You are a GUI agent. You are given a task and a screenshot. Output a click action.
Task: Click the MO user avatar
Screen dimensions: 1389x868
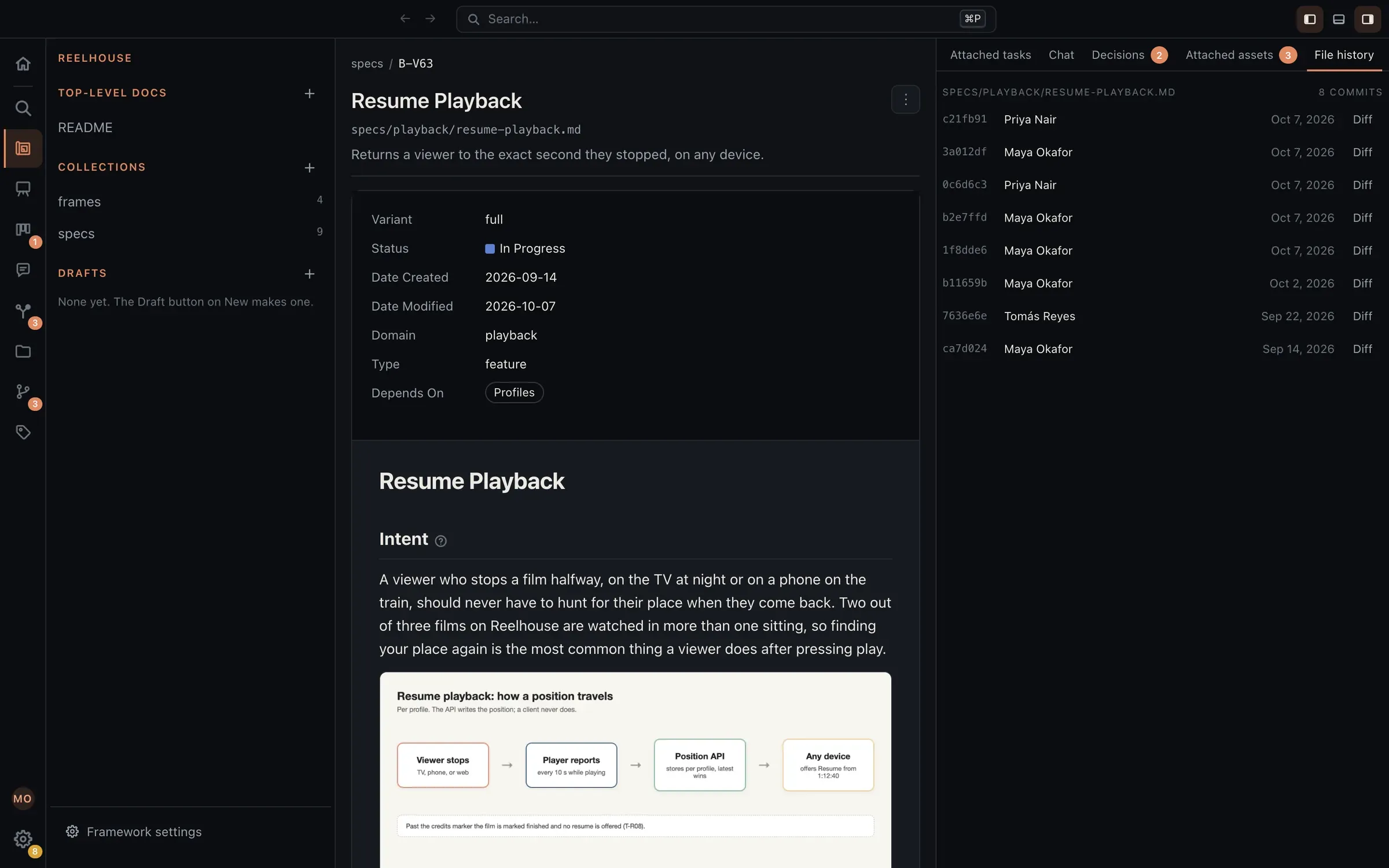tap(23, 799)
